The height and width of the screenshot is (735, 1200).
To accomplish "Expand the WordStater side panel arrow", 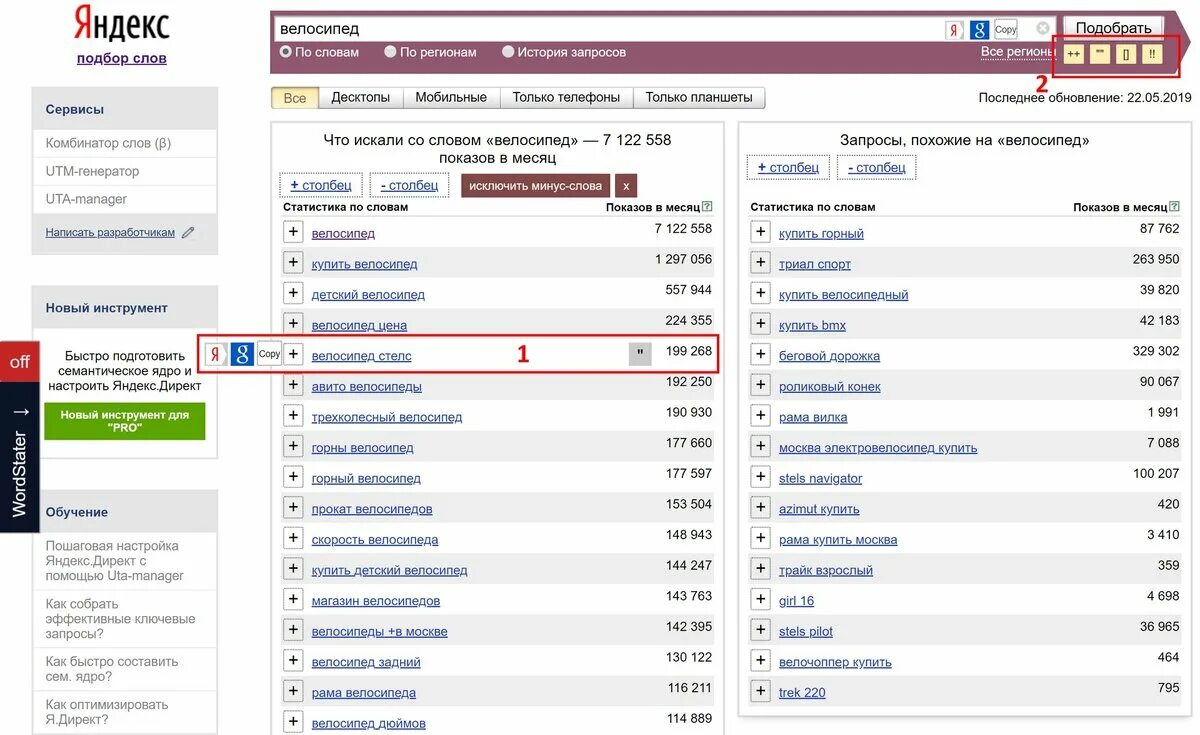I will [x=20, y=411].
